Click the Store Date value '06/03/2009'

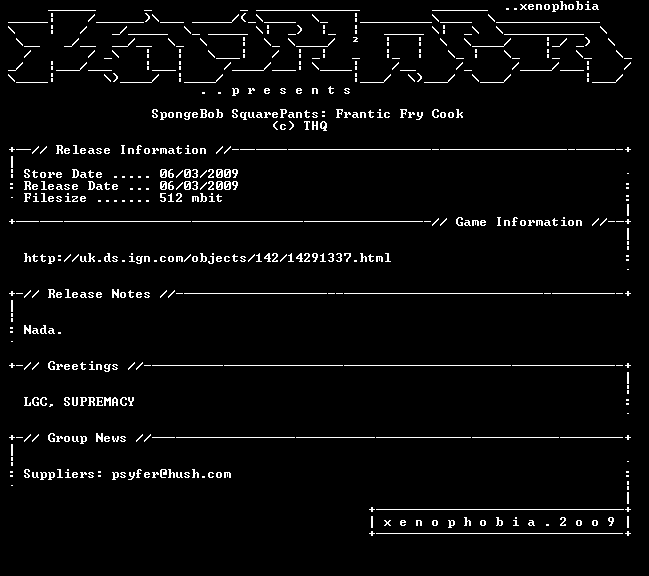click(199, 174)
